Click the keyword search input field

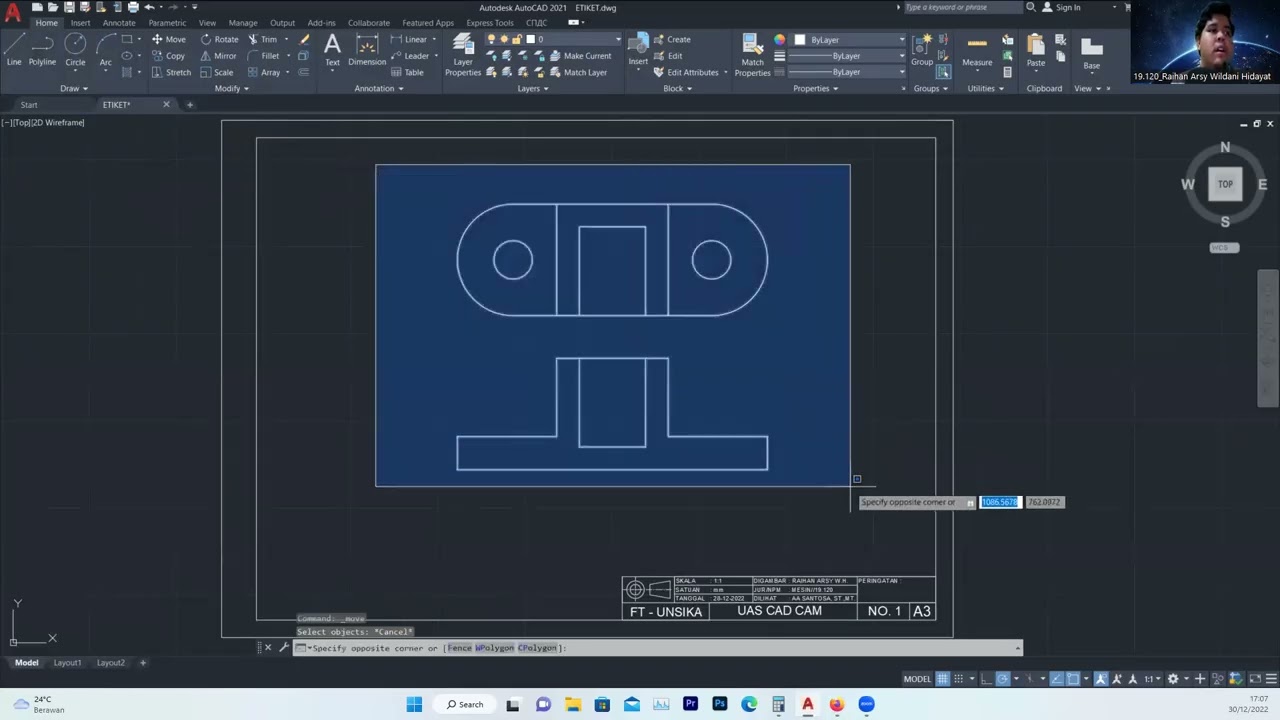962,7
